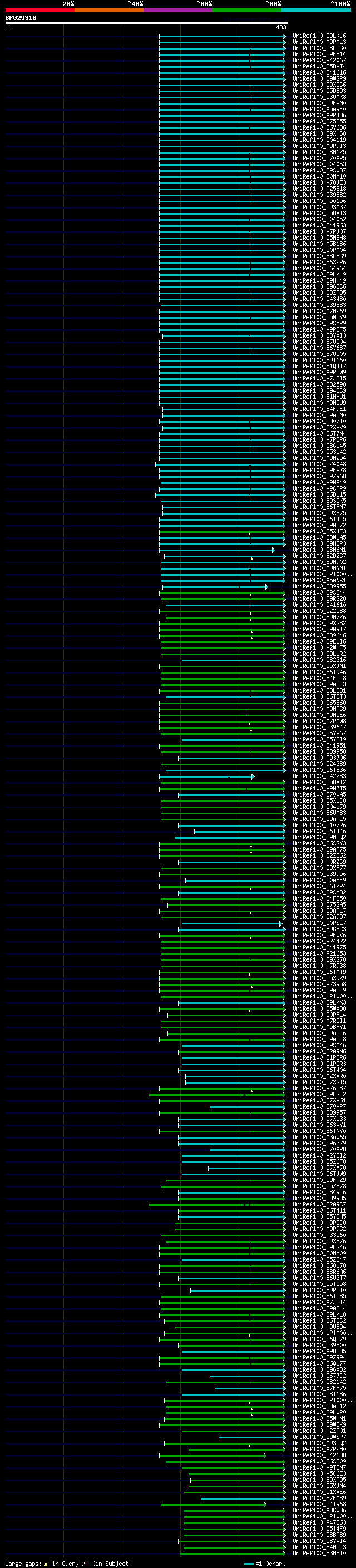Click the UniRef100_P93706 label
Screen dimensions: 356x1568
tap(319, 759)
